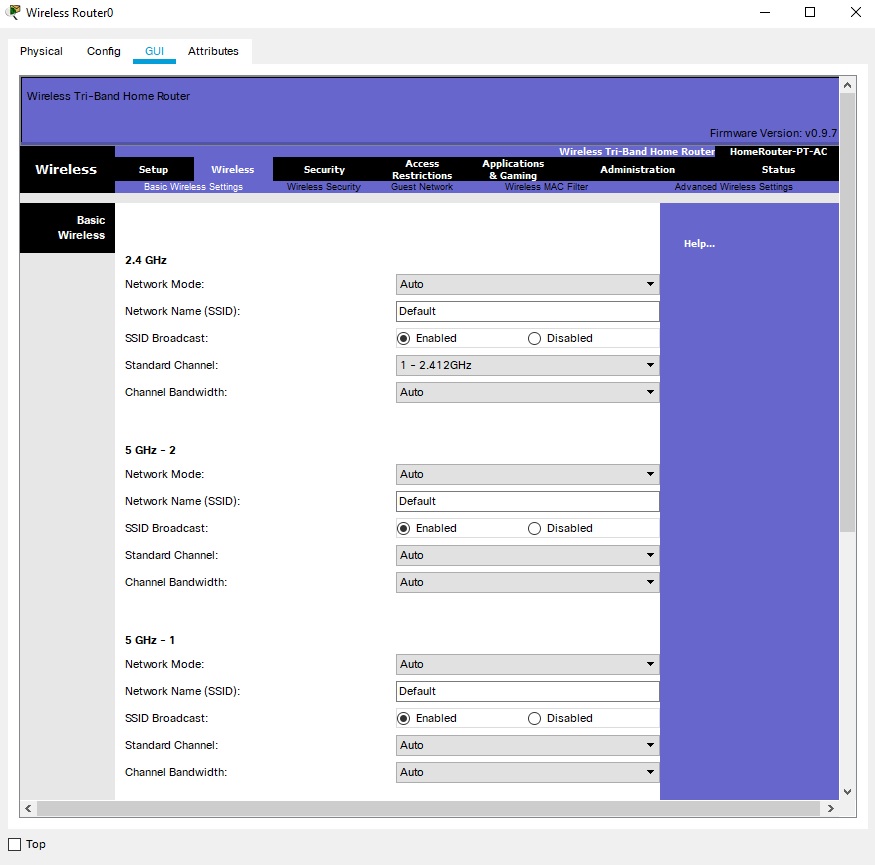Go to Advanced Wireless Settings
Image resolution: width=875 pixels, height=865 pixels.
(733, 187)
